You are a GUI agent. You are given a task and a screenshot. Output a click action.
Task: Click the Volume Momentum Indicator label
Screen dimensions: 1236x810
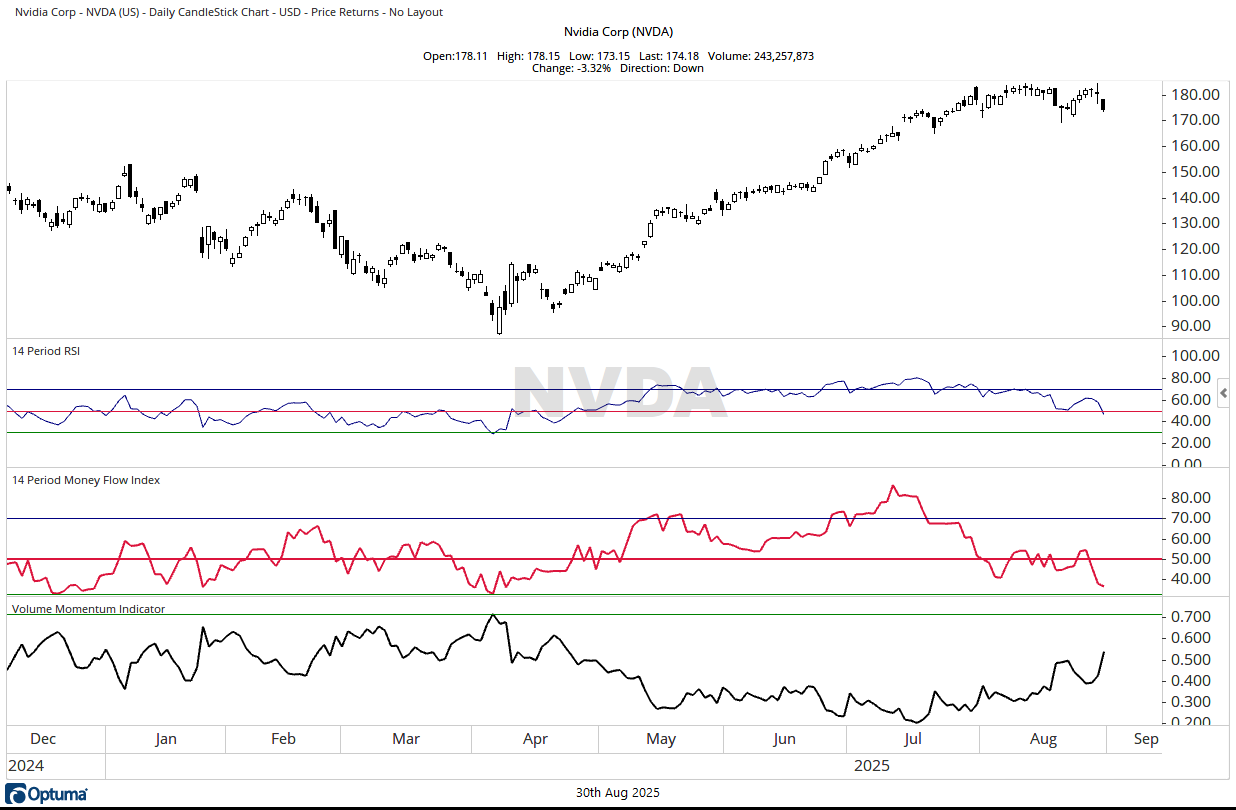tap(88, 608)
